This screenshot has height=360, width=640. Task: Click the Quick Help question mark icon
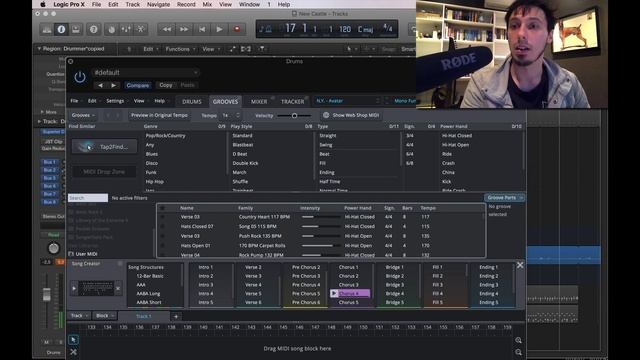tap(93, 29)
